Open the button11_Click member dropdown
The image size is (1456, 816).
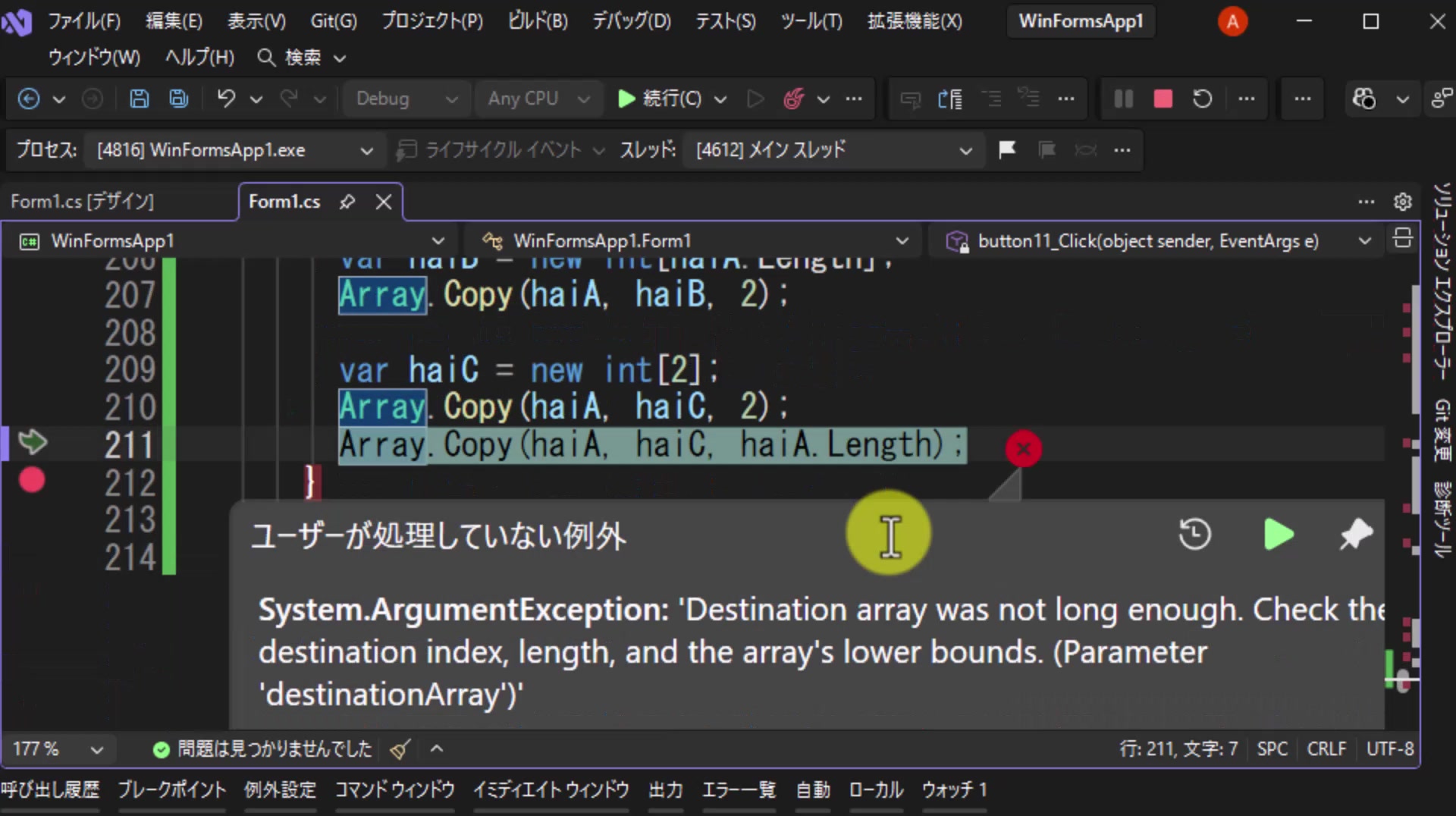coord(1157,241)
